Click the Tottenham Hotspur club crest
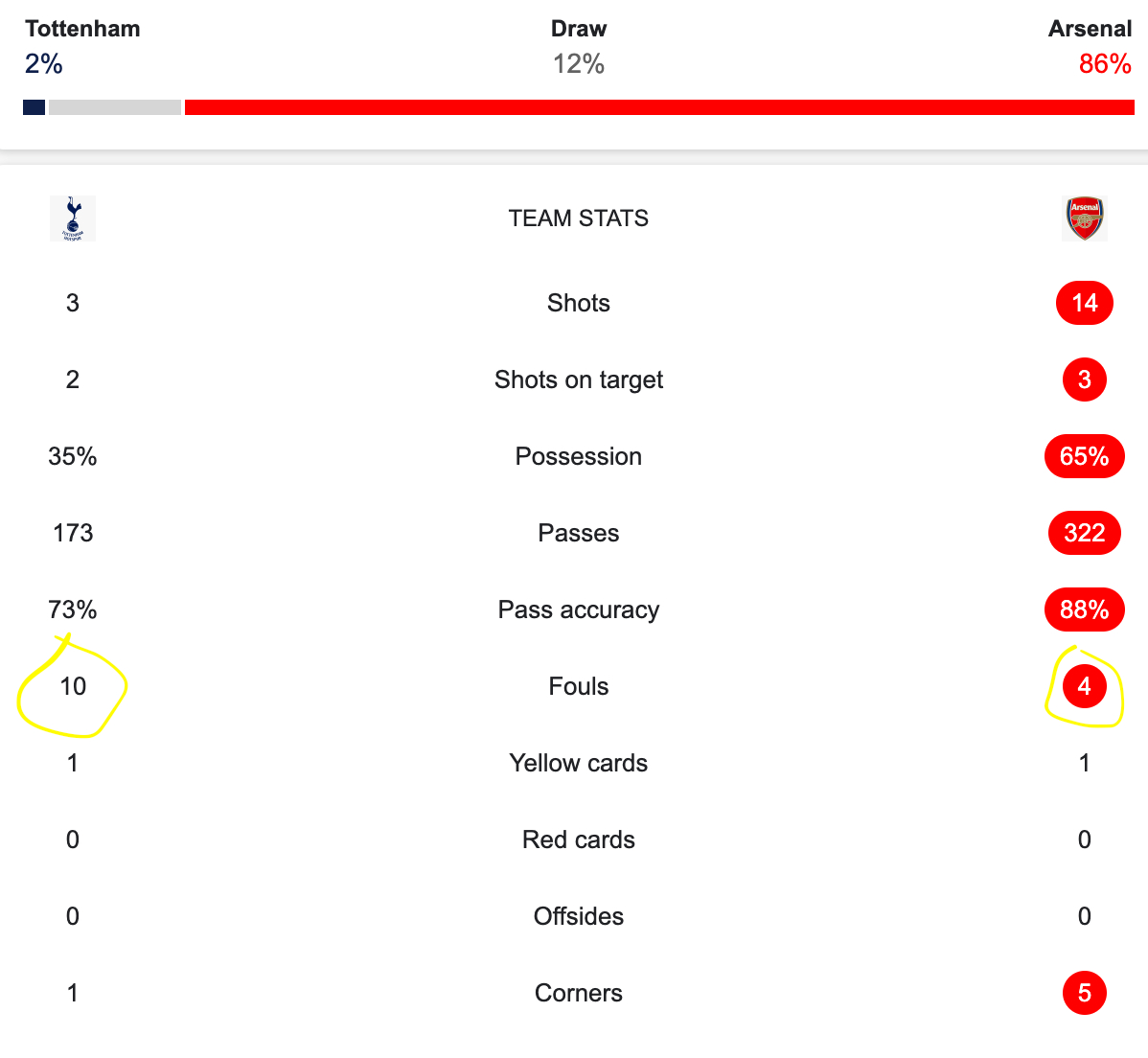 [73, 218]
